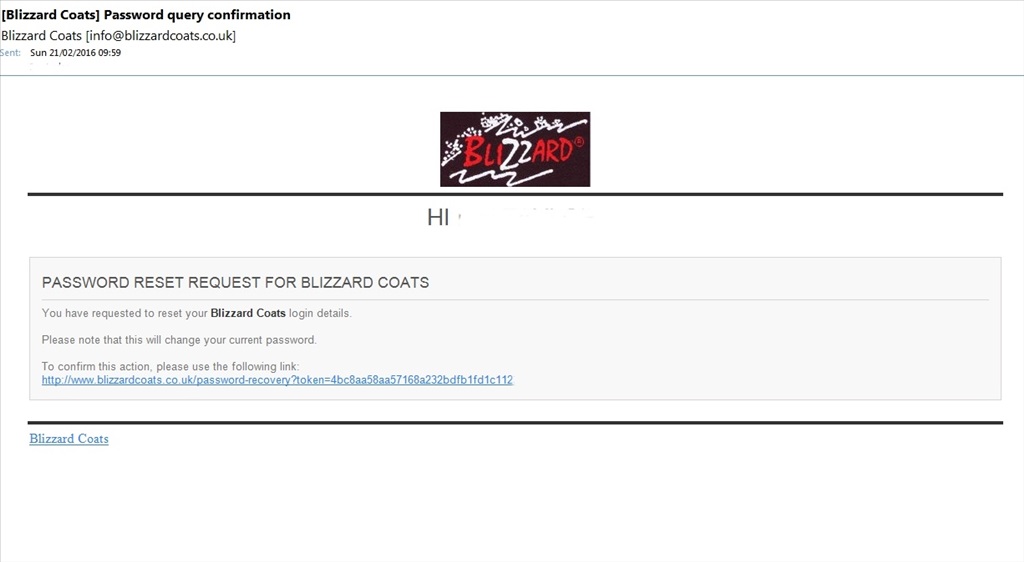Image resolution: width=1024 pixels, height=562 pixels.
Task: Click the registered trademark symbol on logo
Action: 579,142
